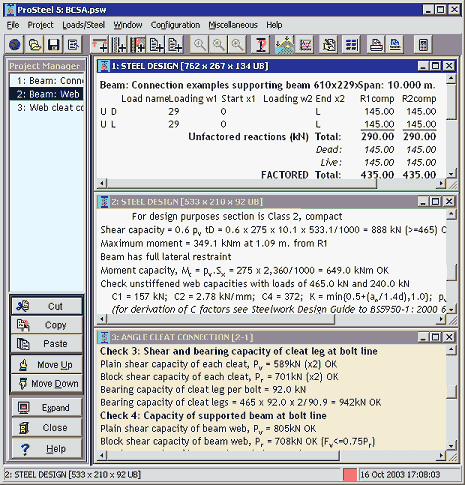Open the Miscellaneous menu
This screenshot has height=485, width=465.
[233, 25]
